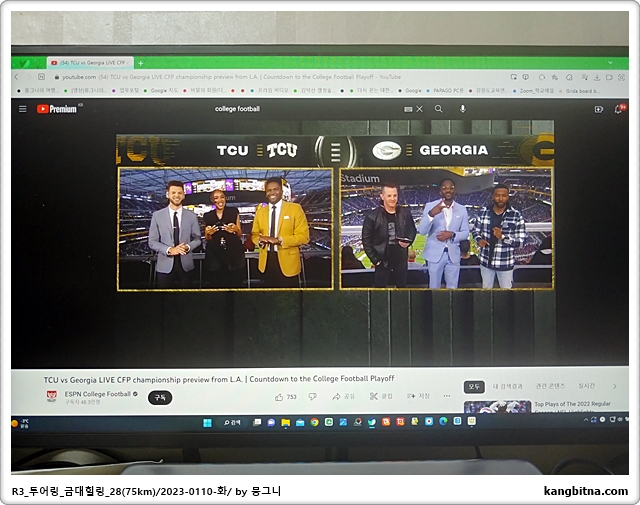640x505 pixels.
Task: Subscribe with the 구독 button
Action: [x=160, y=397]
